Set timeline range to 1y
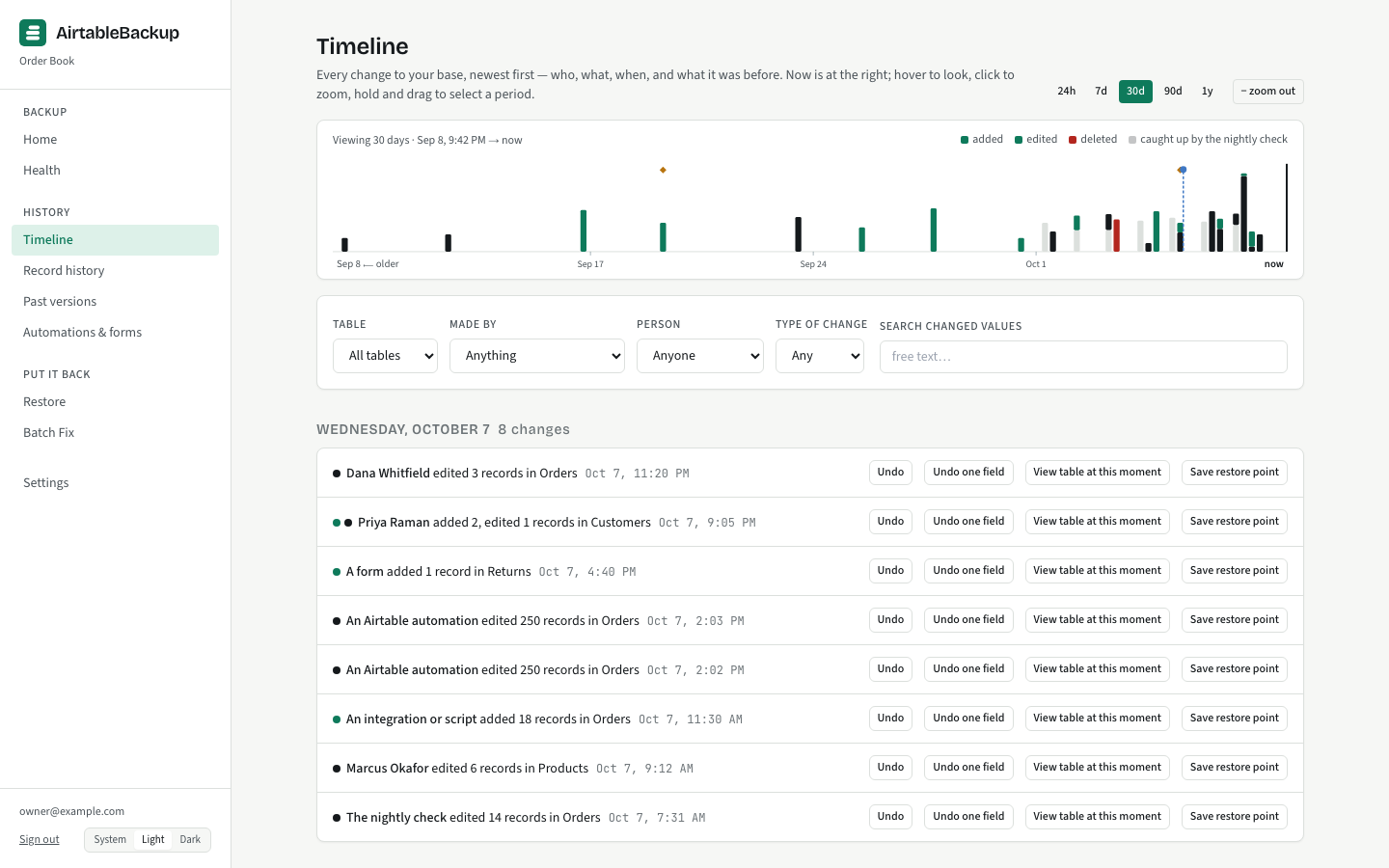The image size is (1389, 868). coord(1207,92)
